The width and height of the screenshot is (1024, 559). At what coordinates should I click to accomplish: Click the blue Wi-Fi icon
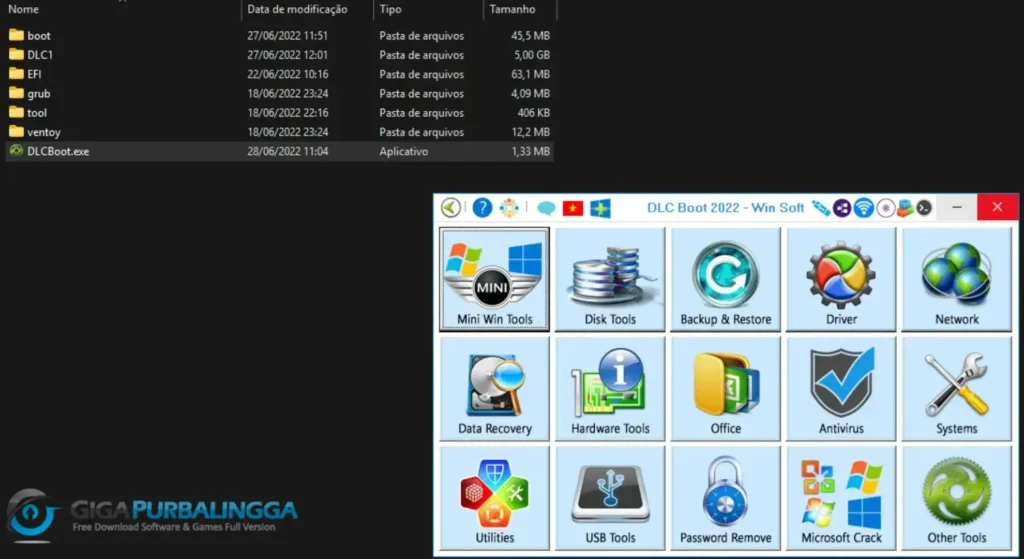point(863,208)
